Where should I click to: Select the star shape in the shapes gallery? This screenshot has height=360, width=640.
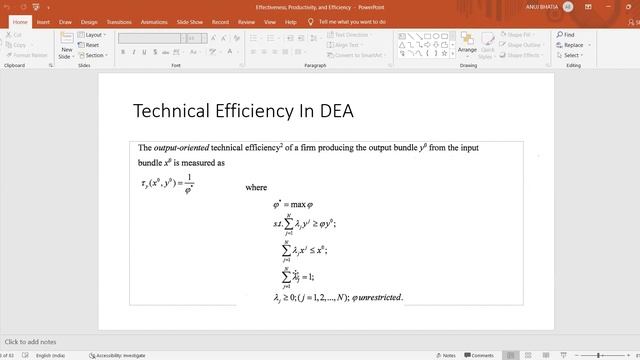(x=444, y=53)
